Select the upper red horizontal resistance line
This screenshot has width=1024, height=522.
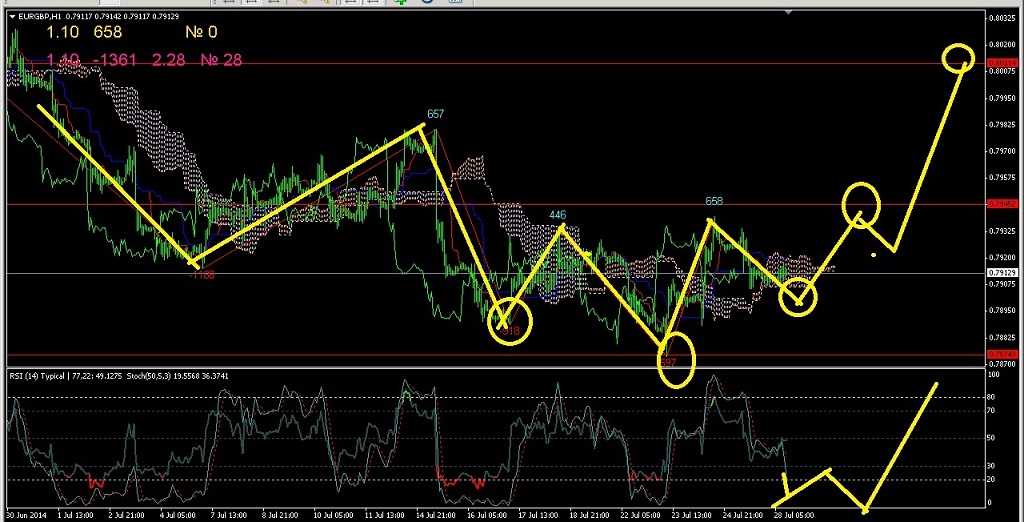point(500,63)
